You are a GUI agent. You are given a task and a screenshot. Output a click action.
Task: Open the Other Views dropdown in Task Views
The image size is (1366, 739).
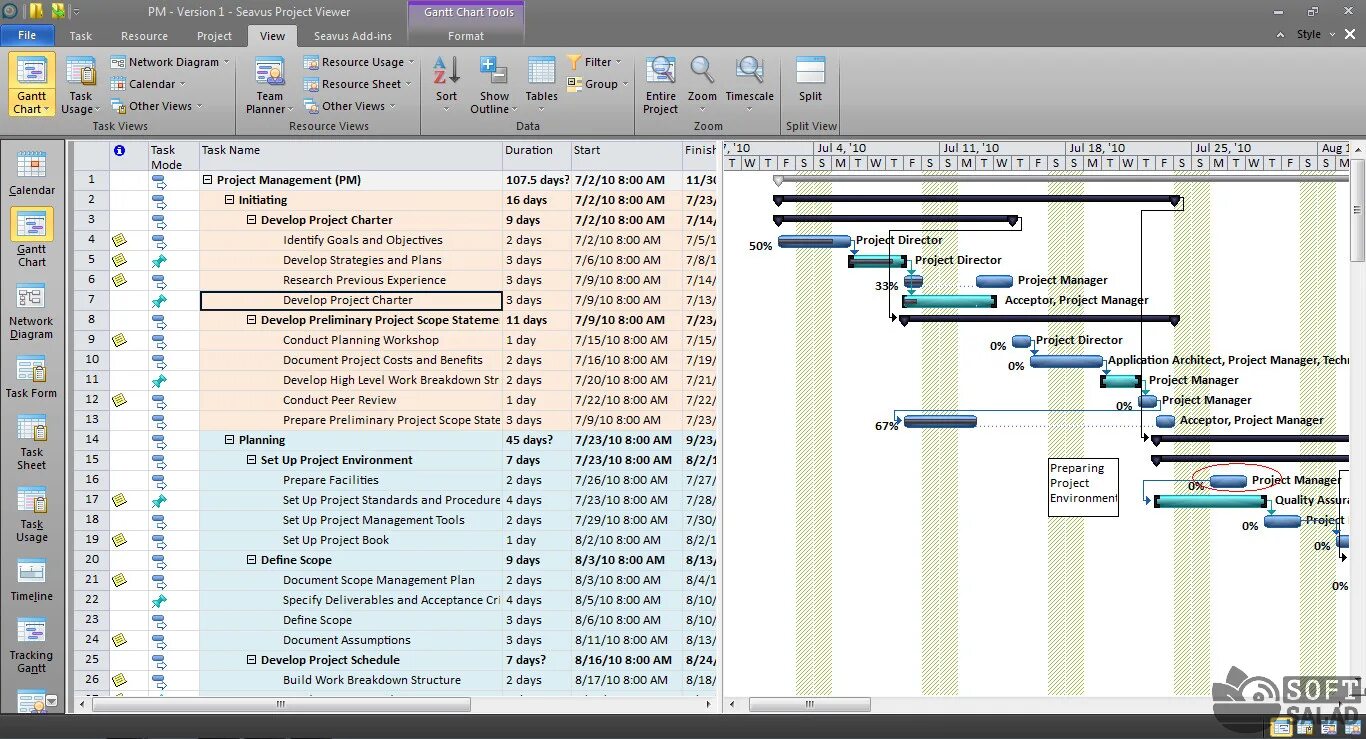[157, 106]
